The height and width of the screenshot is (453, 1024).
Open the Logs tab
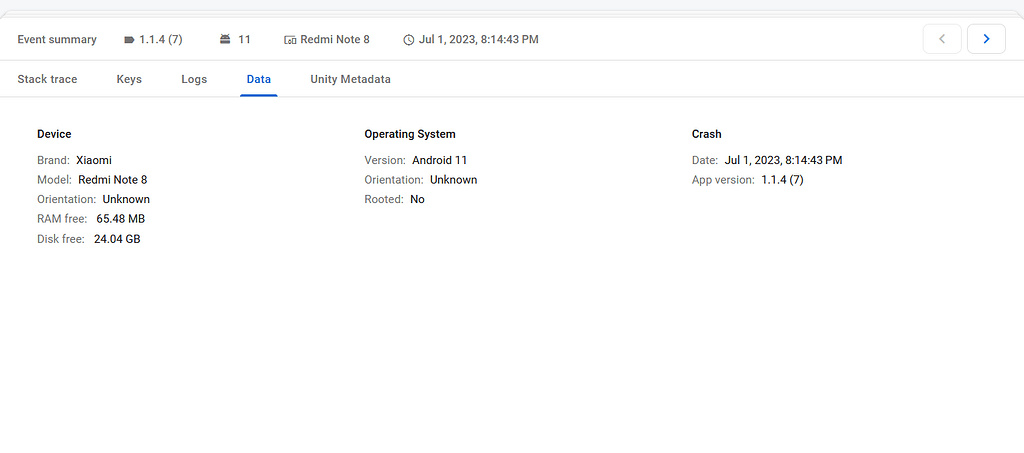pyautogui.click(x=194, y=80)
